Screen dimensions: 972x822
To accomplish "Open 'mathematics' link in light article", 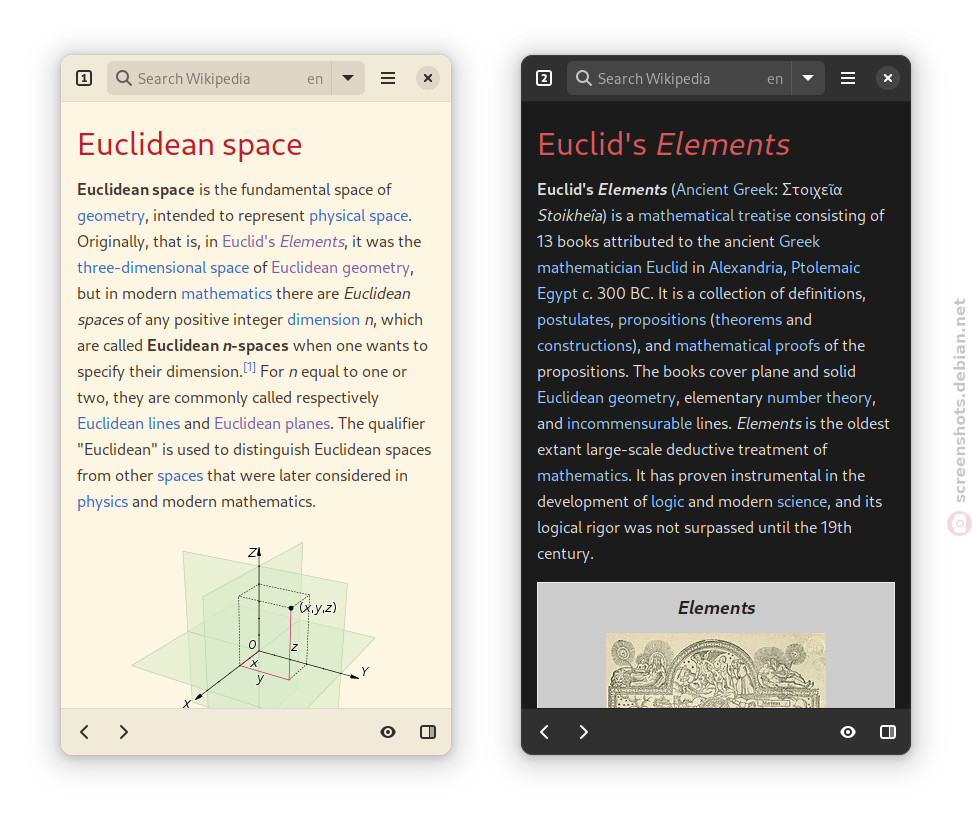I will [226, 294].
